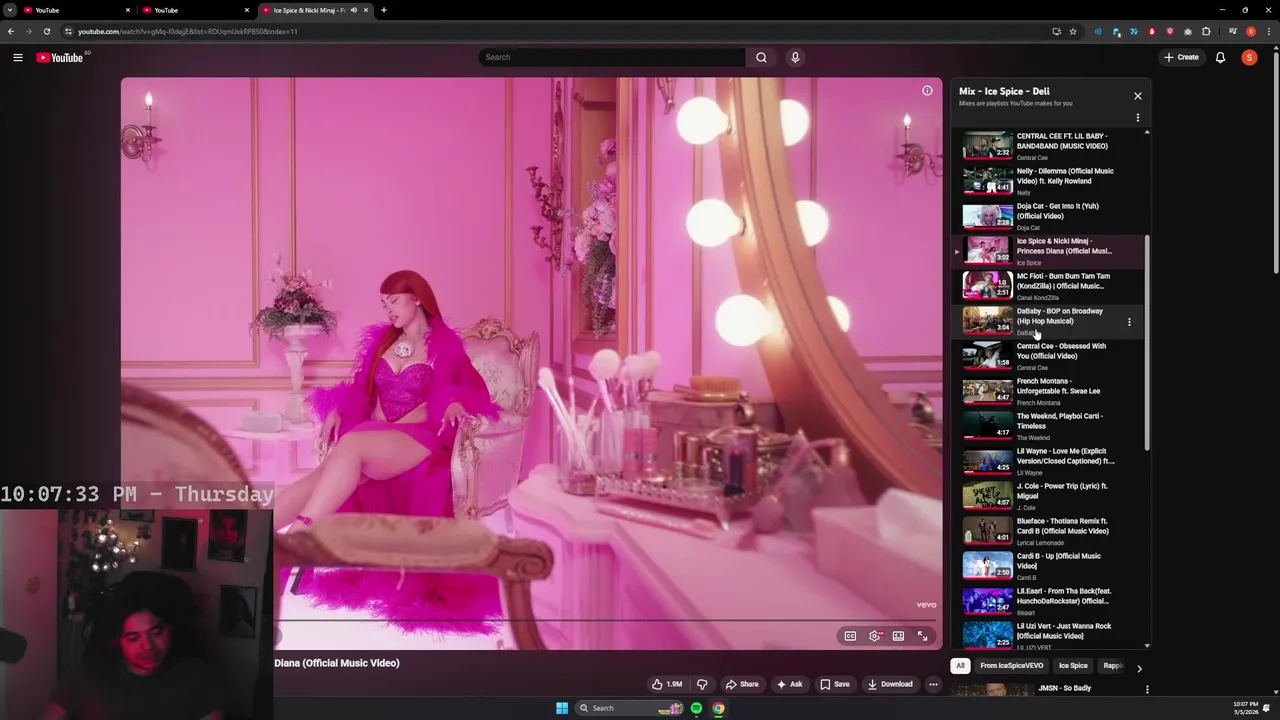1280x720 pixels.
Task: Like the video with thumbs up
Action: pyautogui.click(x=667, y=684)
